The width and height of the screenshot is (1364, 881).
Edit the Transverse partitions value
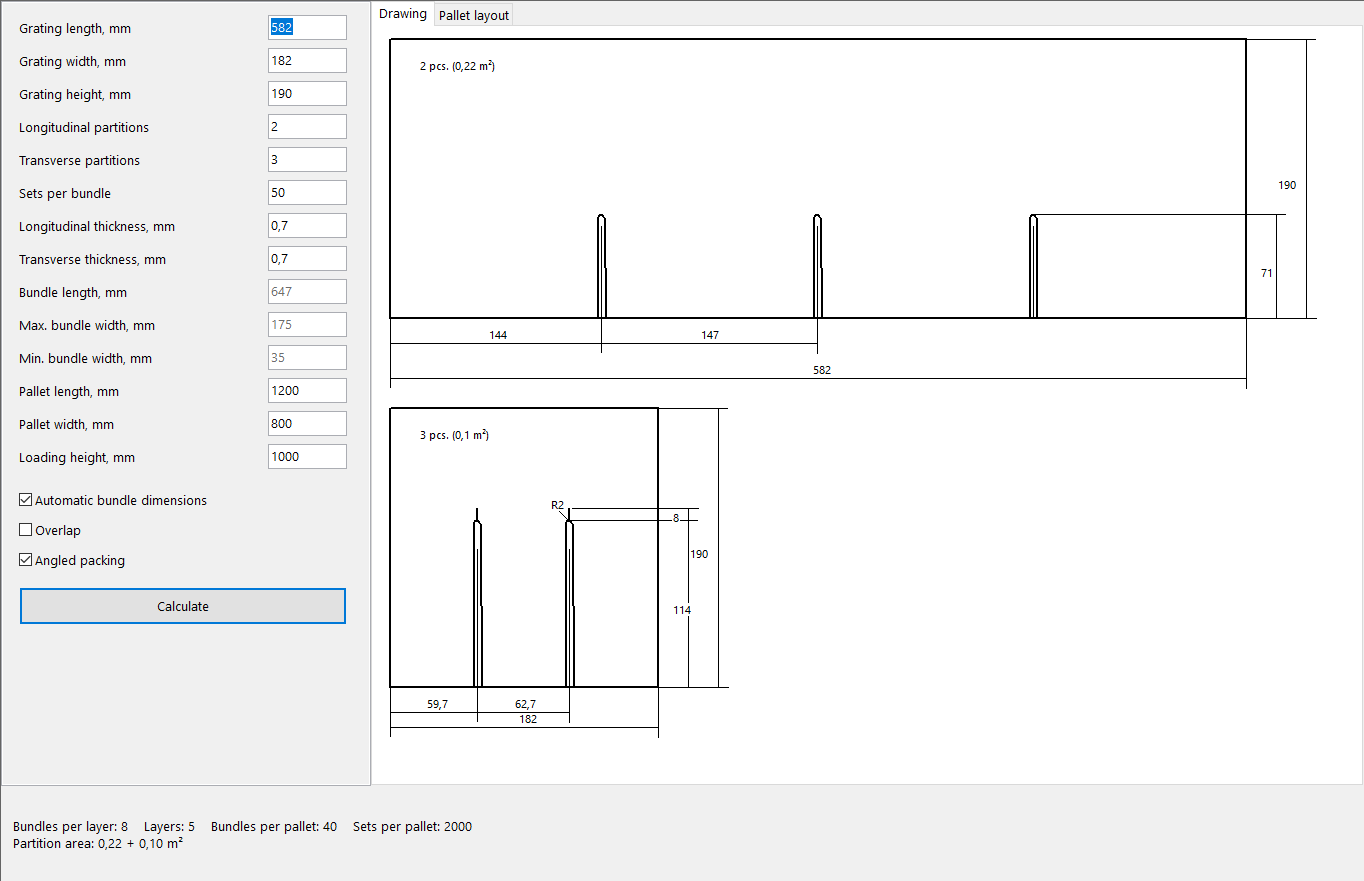[307, 160]
